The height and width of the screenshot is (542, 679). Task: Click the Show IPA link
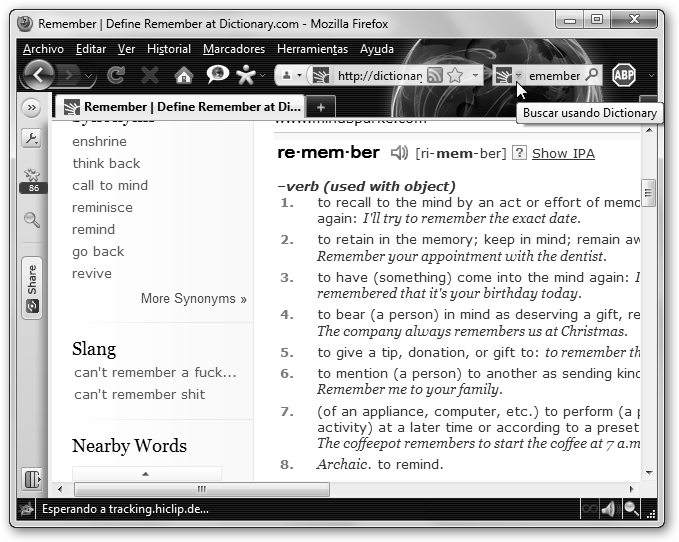pos(563,153)
